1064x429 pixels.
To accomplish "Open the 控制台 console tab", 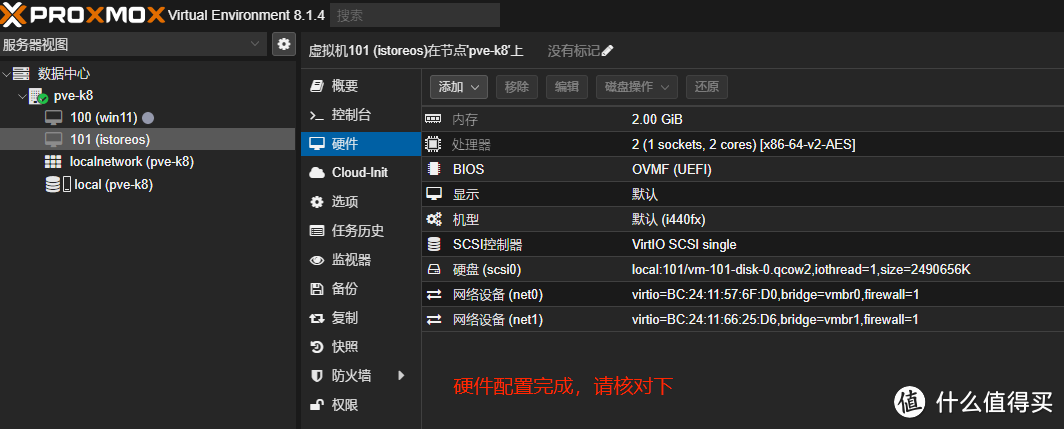I will (x=361, y=115).
